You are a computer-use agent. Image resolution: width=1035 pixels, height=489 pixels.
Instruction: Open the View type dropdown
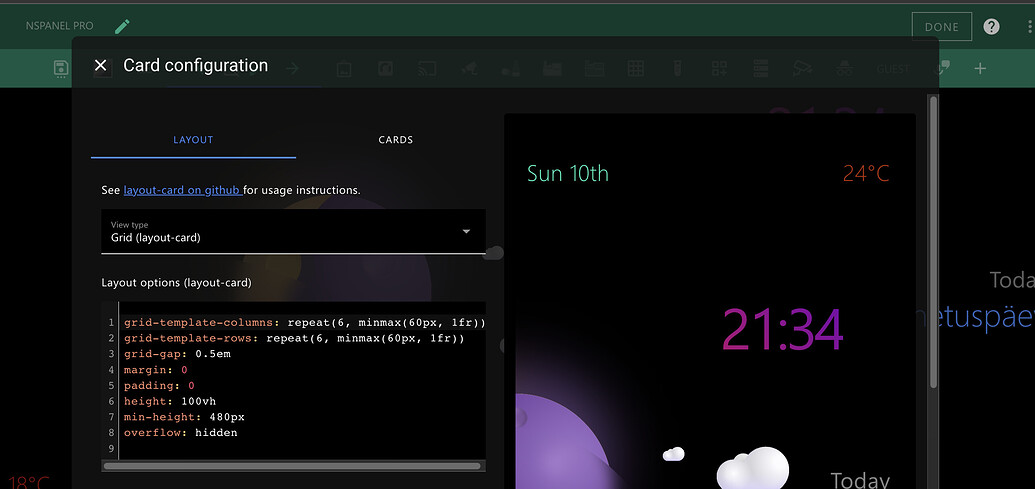[x=293, y=231]
